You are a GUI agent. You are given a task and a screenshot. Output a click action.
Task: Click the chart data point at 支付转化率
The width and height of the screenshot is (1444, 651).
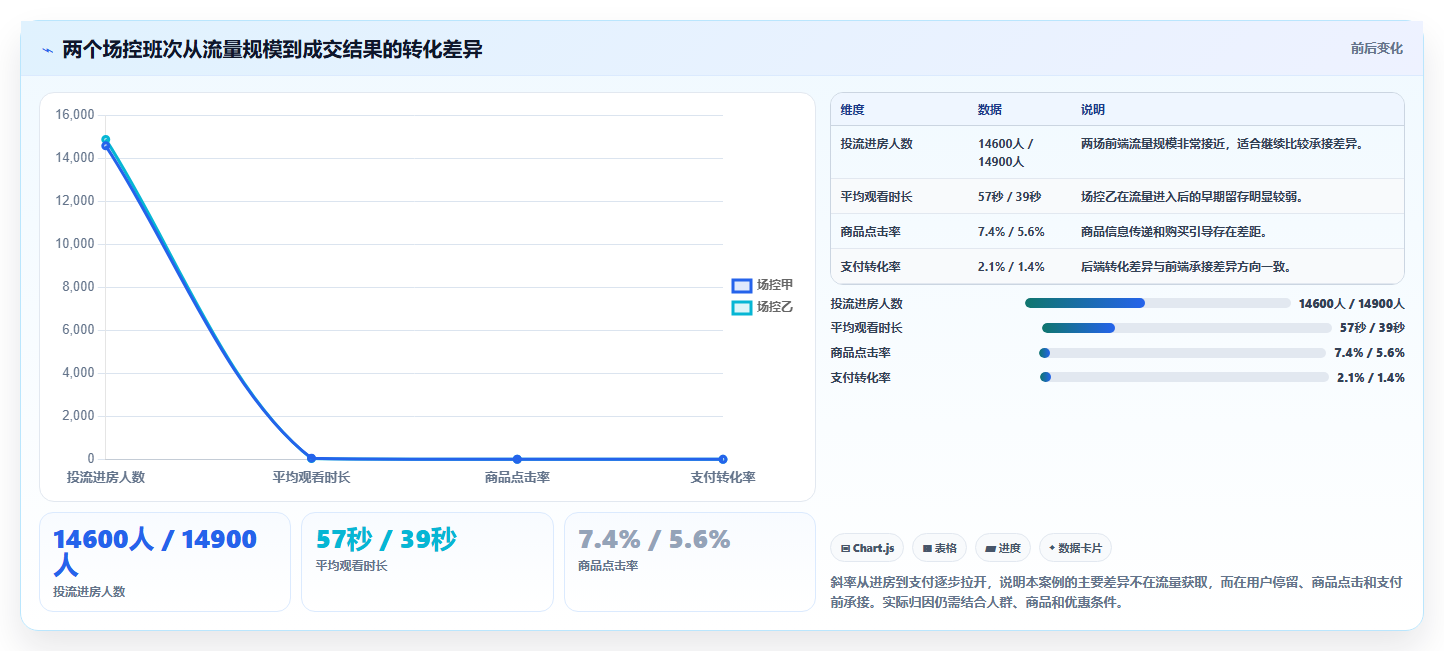(x=723, y=459)
